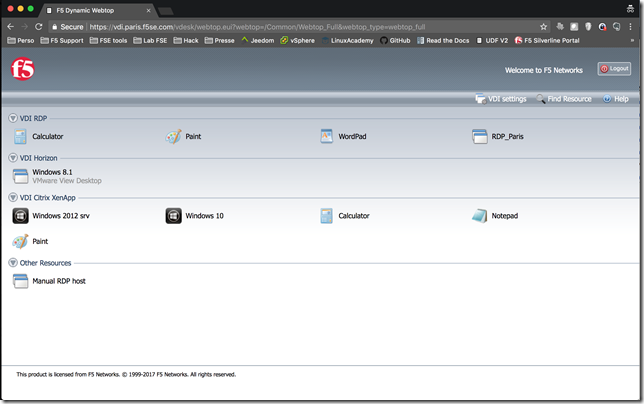Click the VMware View Desktop subtitle

coord(67,181)
